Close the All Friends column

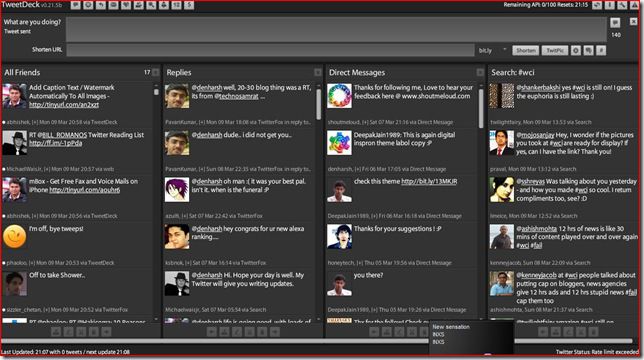coord(156,72)
